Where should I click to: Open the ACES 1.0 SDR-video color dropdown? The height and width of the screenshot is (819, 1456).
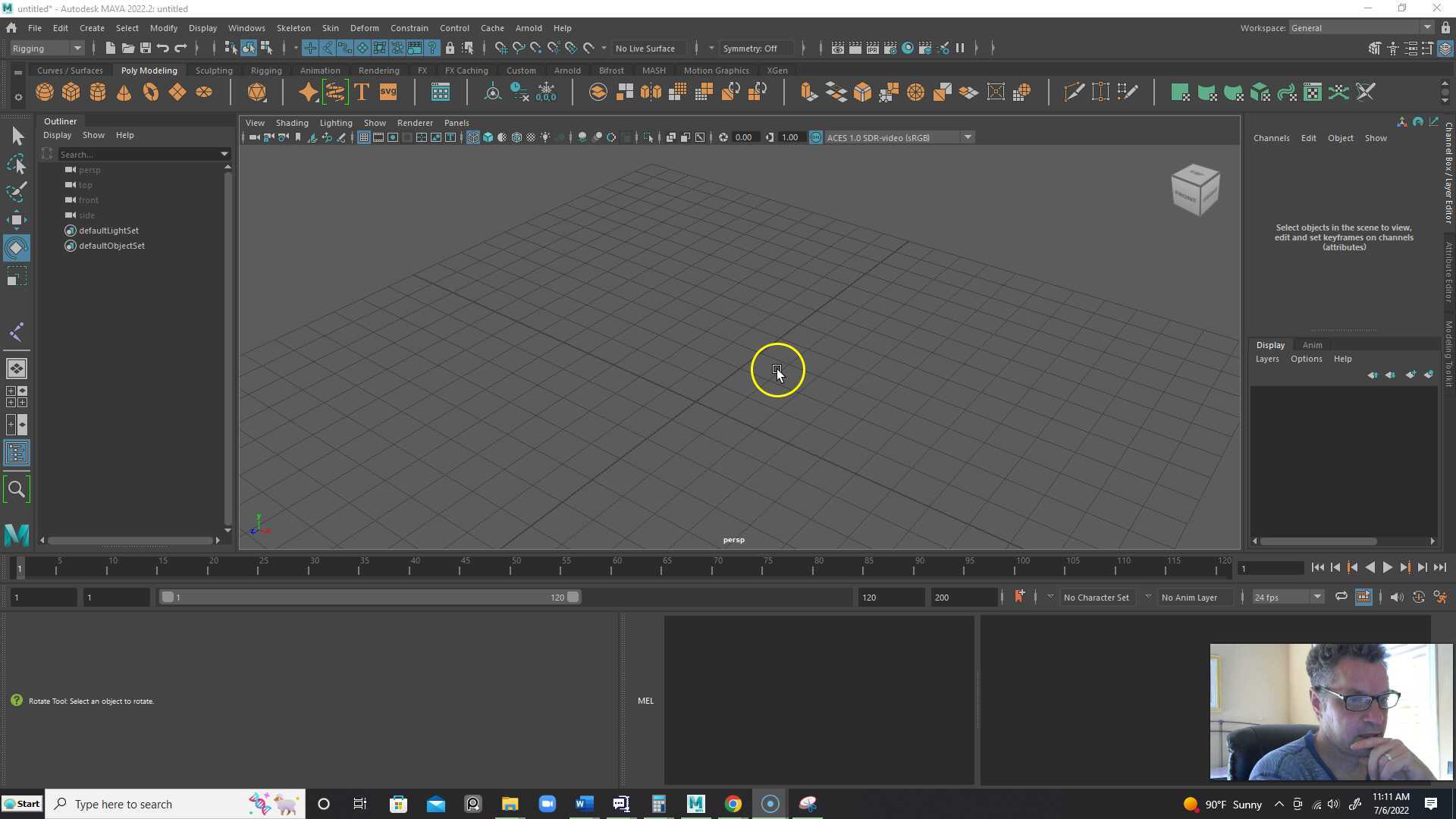click(968, 137)
